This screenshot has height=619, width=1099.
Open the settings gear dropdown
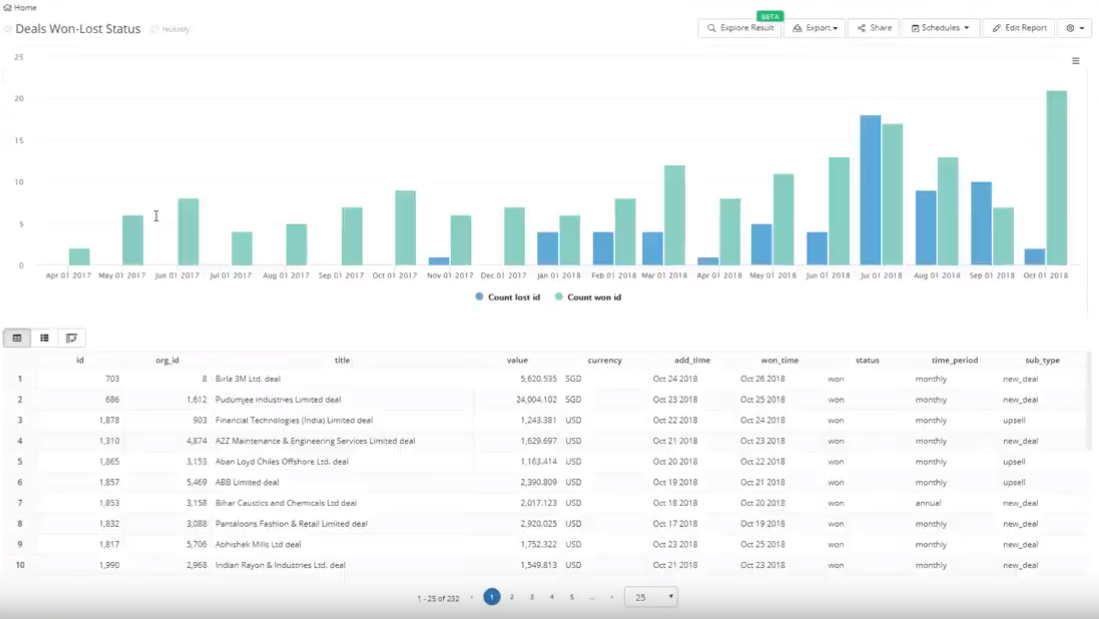point(1075,28)
